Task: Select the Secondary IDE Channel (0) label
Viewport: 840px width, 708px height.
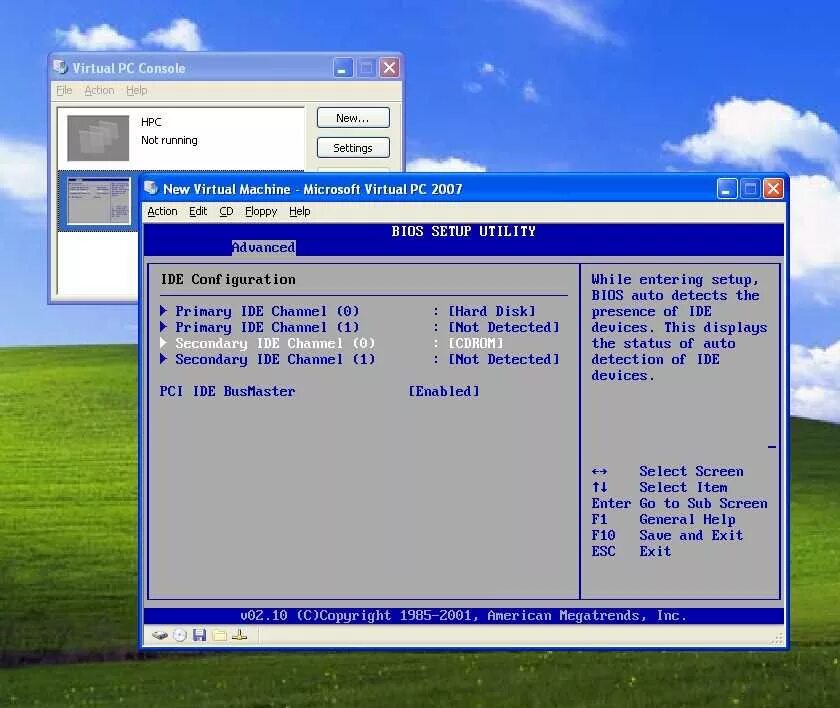Action: (x=275, y=343)
